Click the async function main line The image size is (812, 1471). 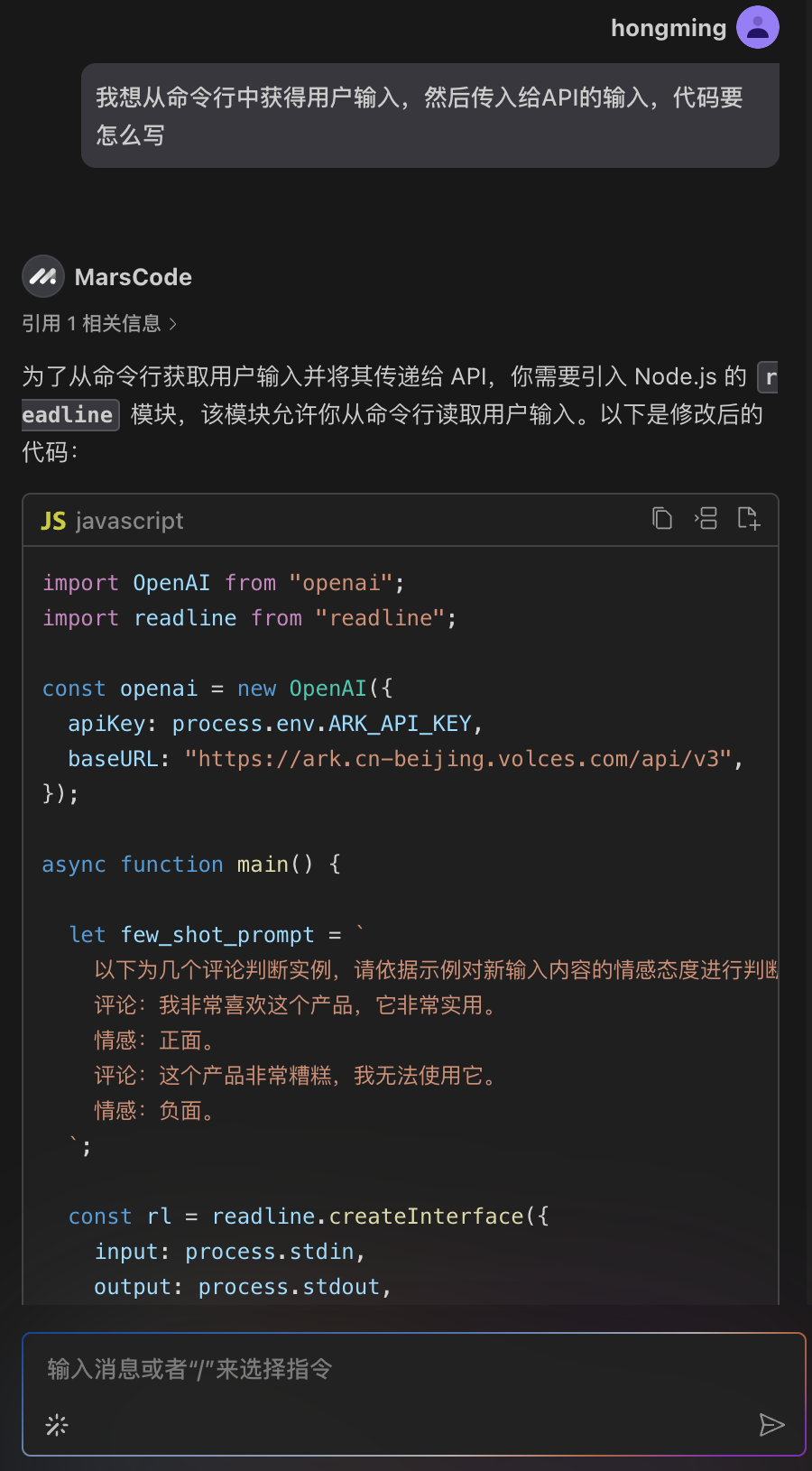click(191, 865)
